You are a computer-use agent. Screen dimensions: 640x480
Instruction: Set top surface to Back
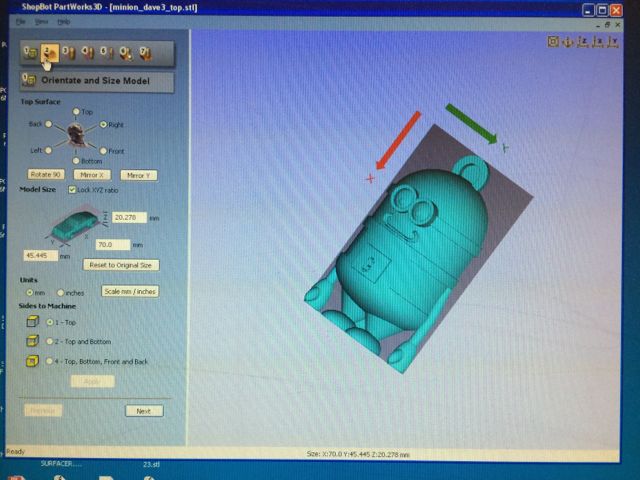[x=48, y=124]
